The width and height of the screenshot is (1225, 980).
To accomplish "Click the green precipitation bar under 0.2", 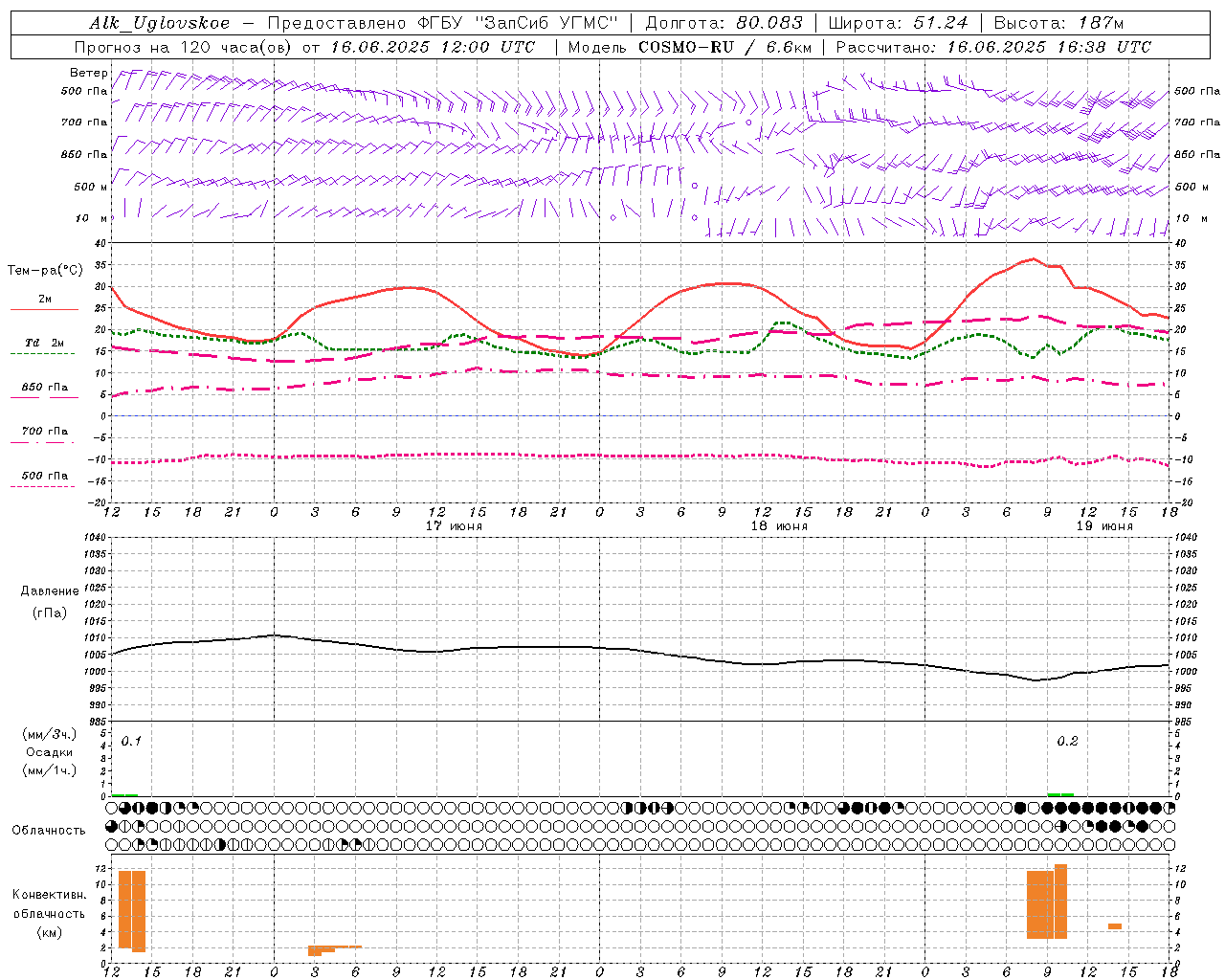I will 1060,794.
